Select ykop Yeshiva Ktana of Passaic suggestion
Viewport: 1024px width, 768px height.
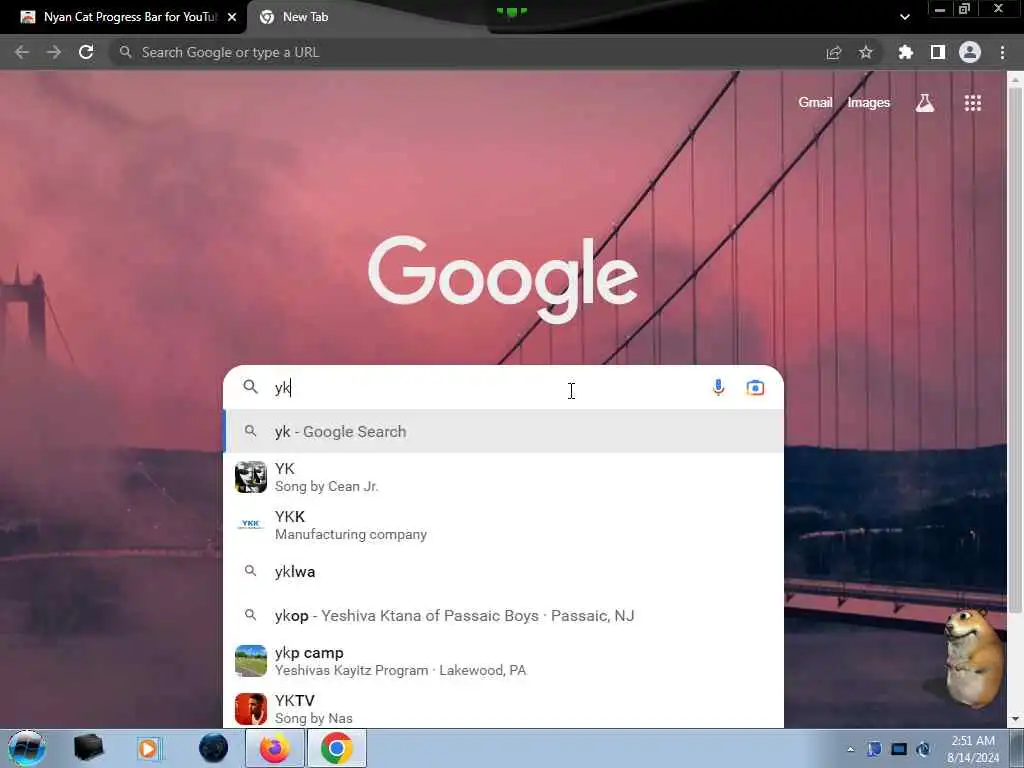click(x=503, y=615)
